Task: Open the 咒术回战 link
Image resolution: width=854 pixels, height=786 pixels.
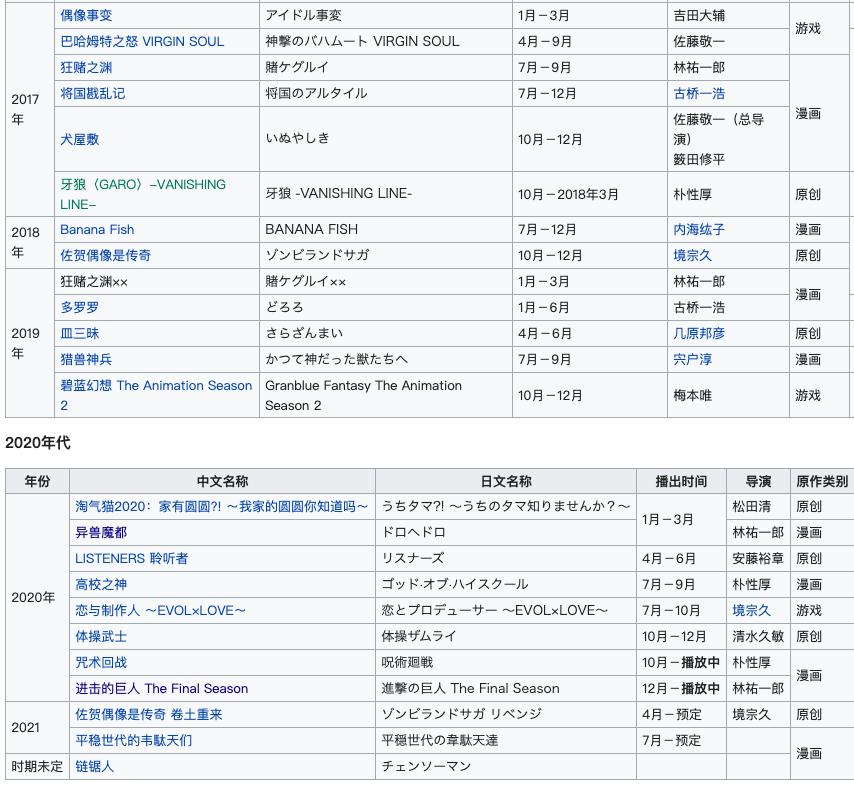Action: click(x=101, y=662)
